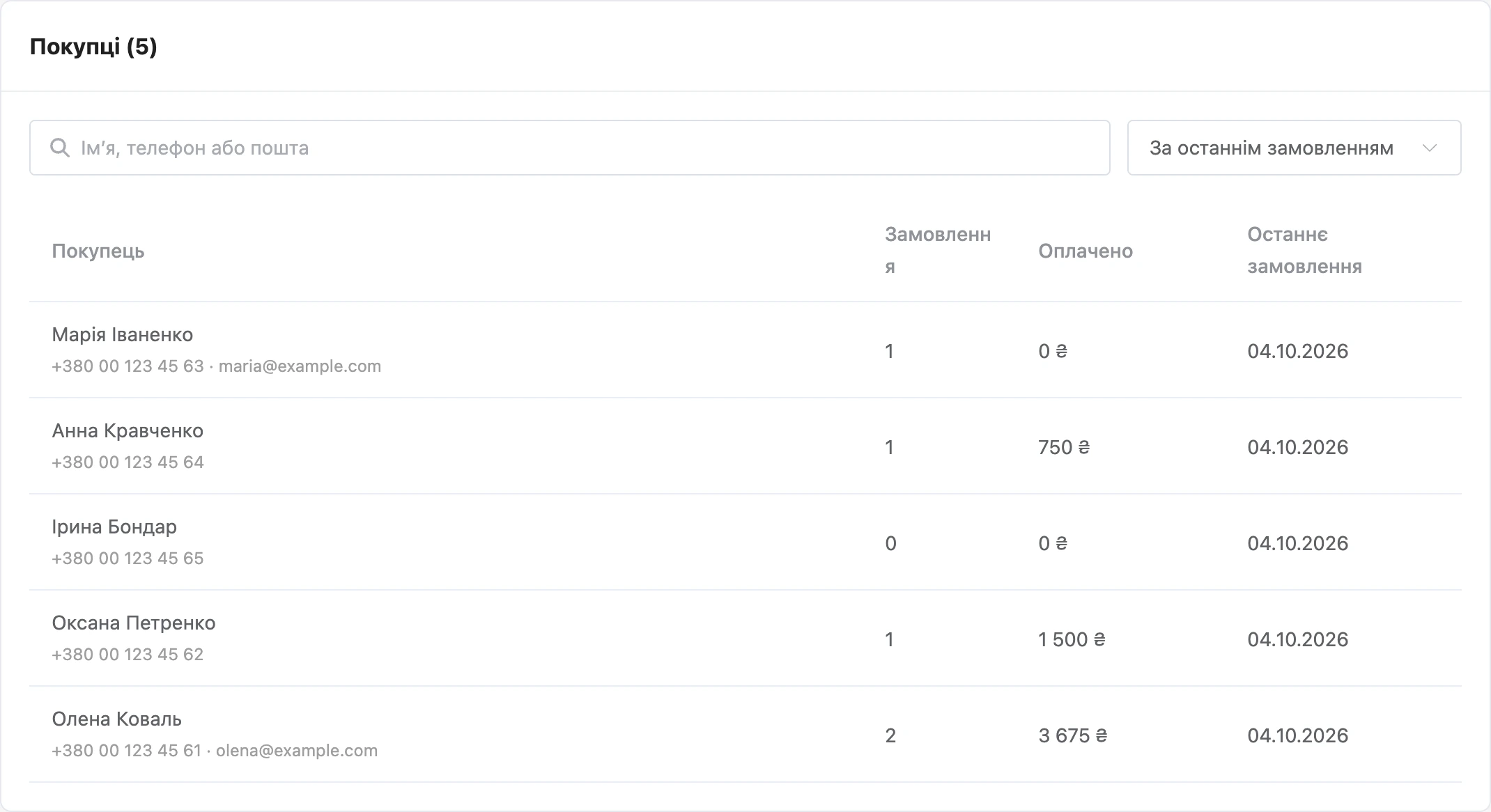Click the «Останнє замовлення» column header

(x=1304, y=251)
